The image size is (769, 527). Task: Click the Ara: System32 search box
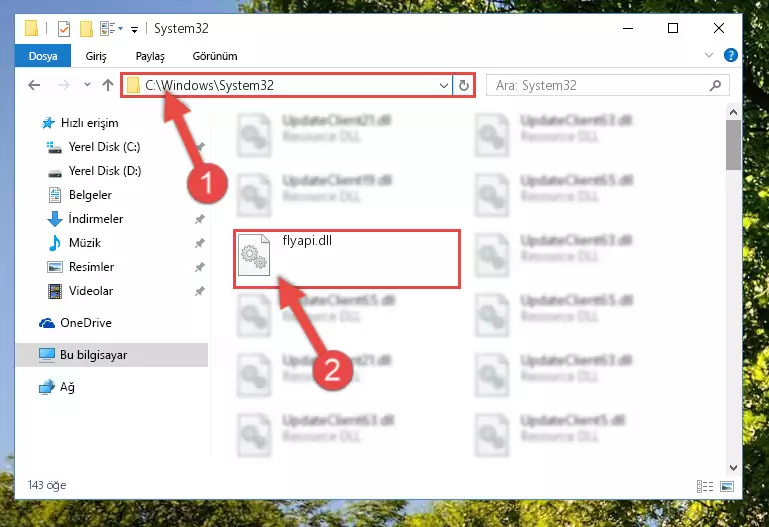coord(607,85)
